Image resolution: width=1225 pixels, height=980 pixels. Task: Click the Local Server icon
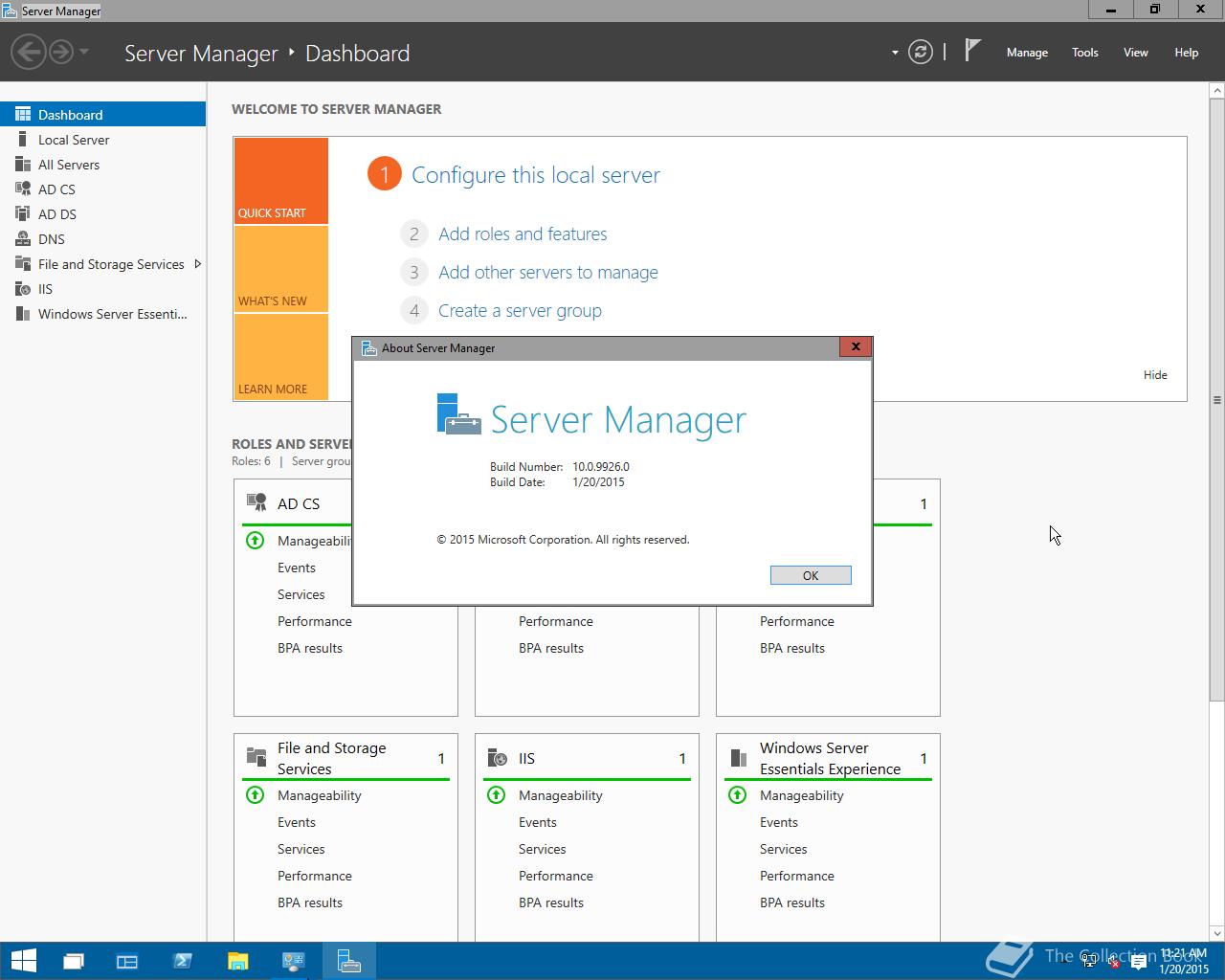23,139
